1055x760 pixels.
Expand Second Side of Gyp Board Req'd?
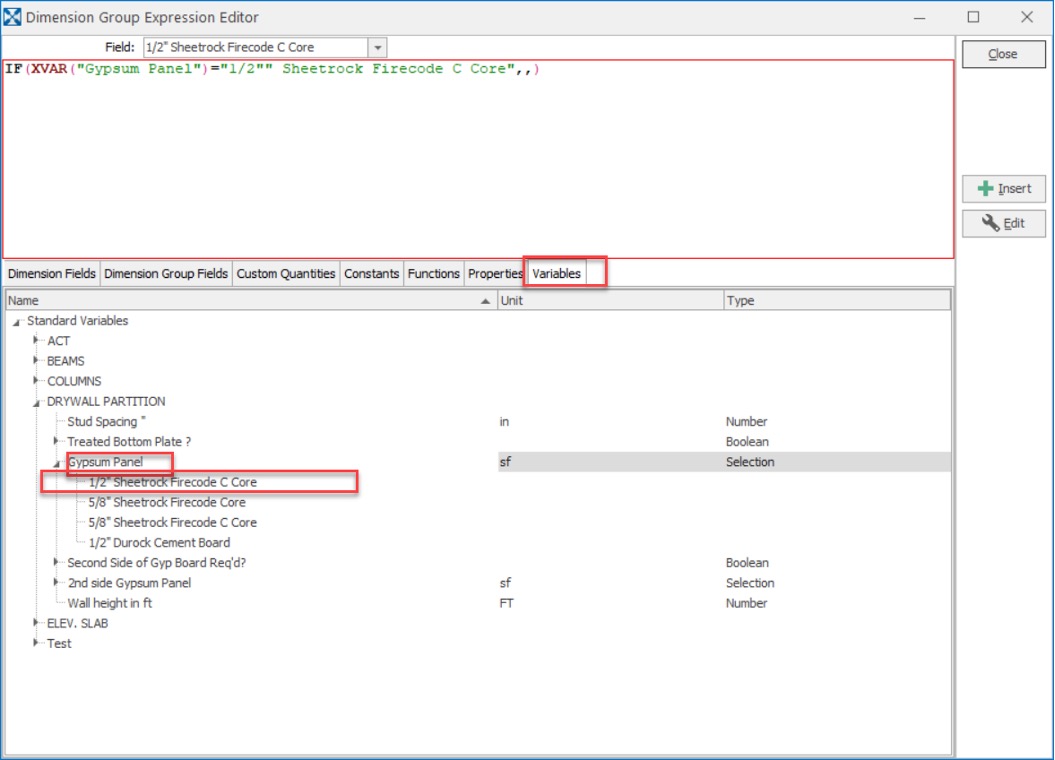[57, 563]
